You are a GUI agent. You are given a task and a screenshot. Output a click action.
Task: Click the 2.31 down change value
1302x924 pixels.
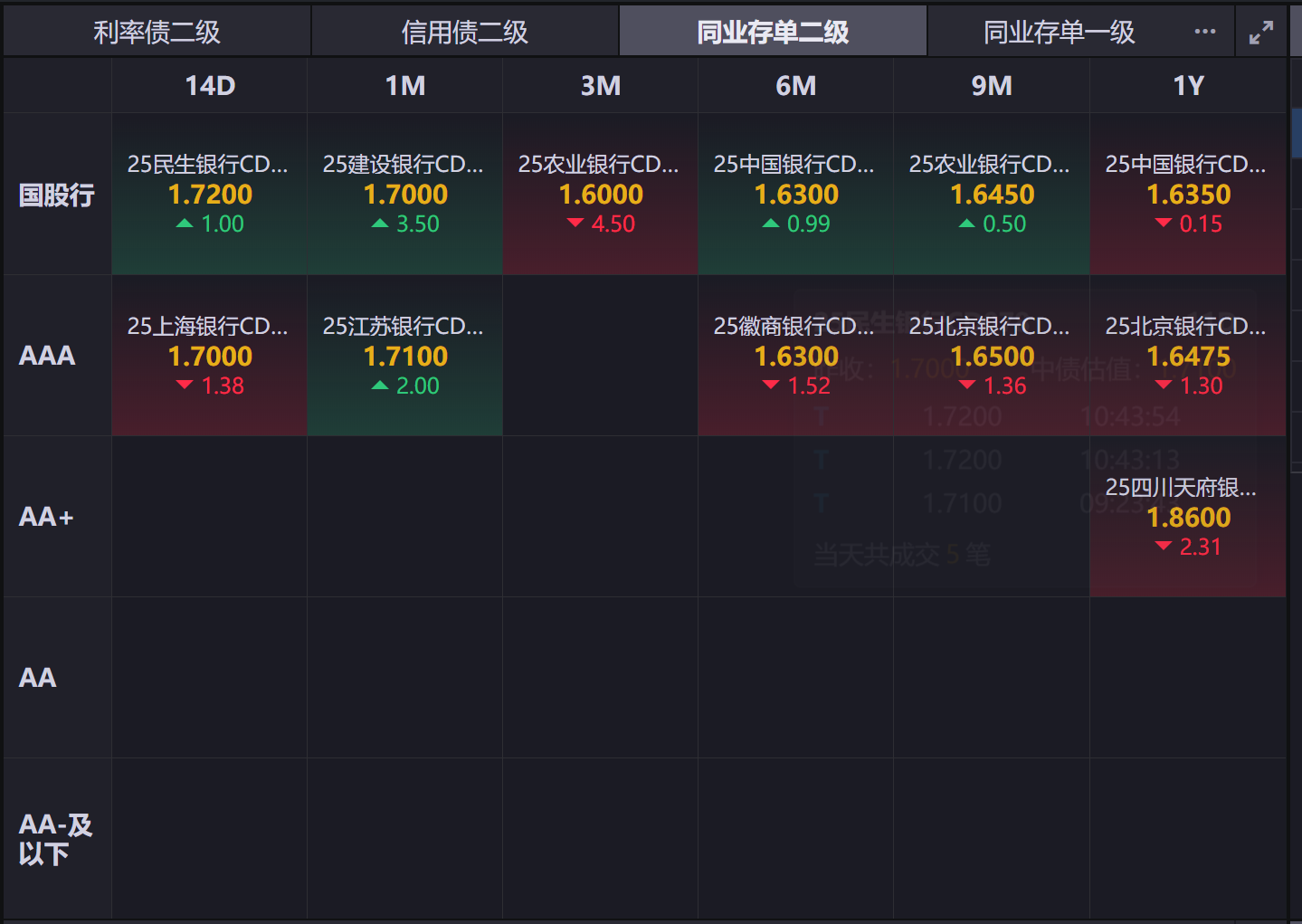click(1201, 547)
